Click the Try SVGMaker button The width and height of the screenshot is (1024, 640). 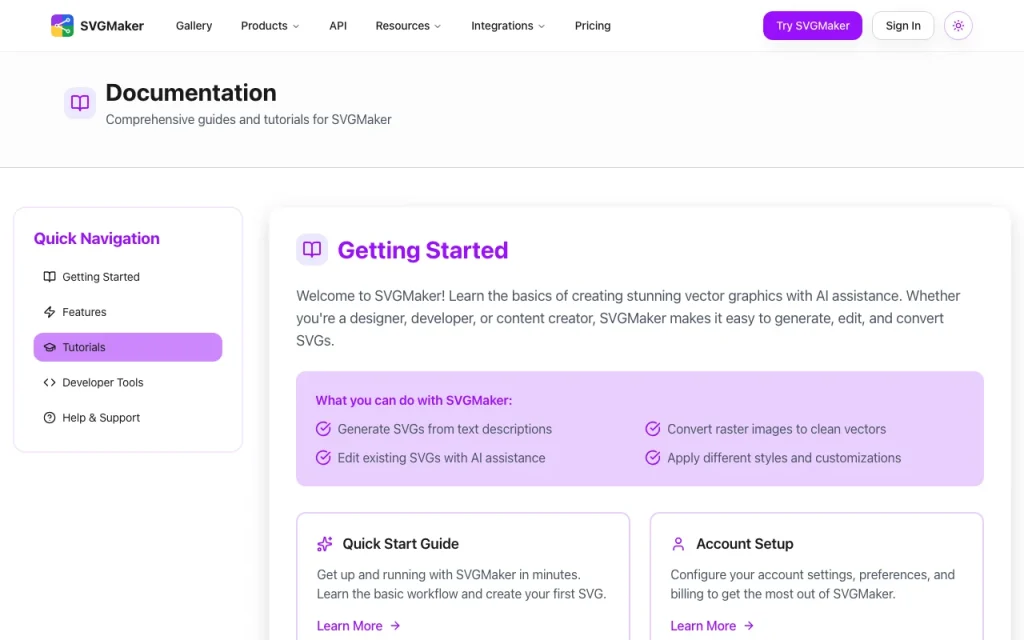812,25
